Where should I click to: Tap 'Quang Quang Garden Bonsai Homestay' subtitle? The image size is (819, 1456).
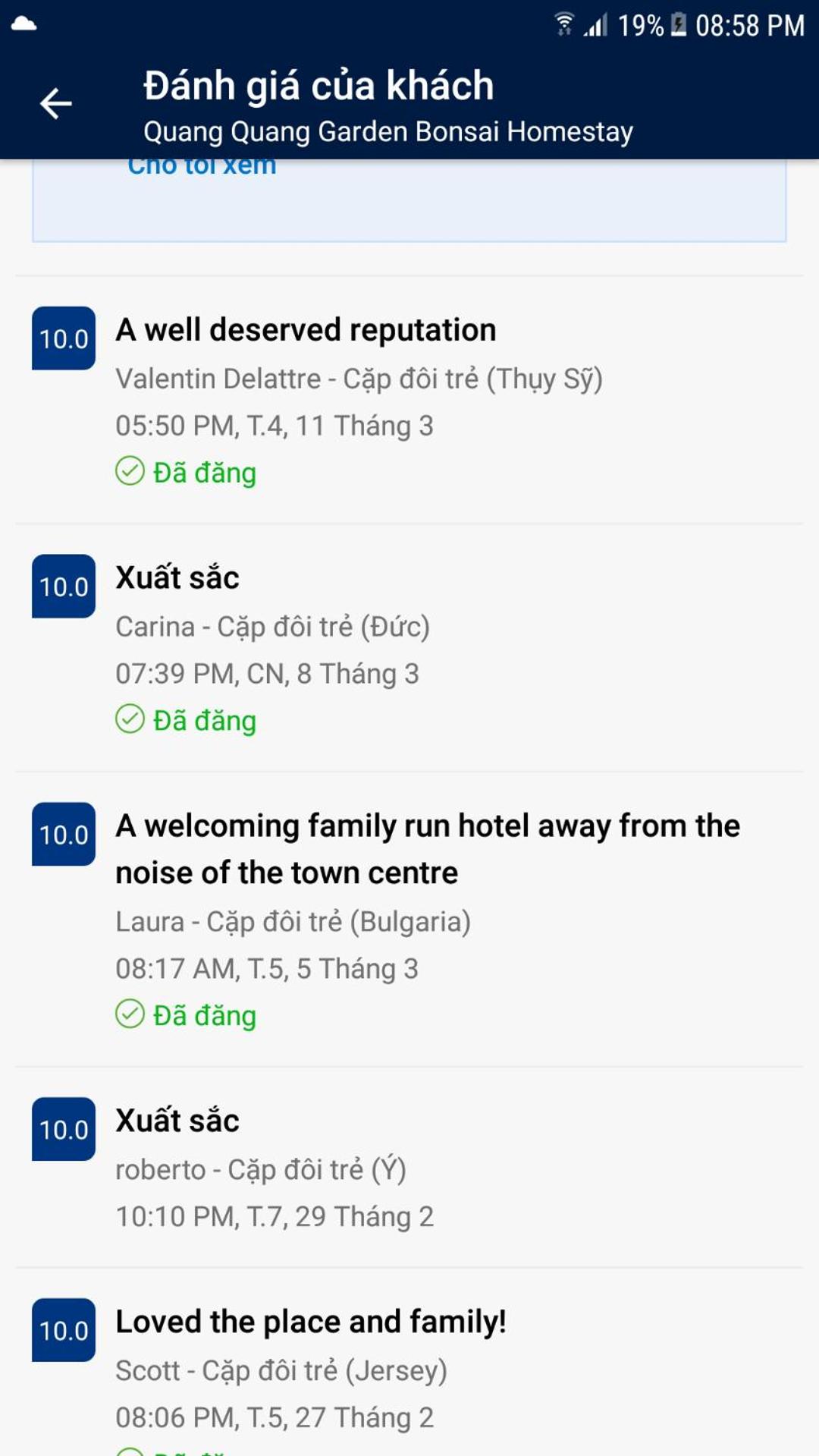pos(388,132)
